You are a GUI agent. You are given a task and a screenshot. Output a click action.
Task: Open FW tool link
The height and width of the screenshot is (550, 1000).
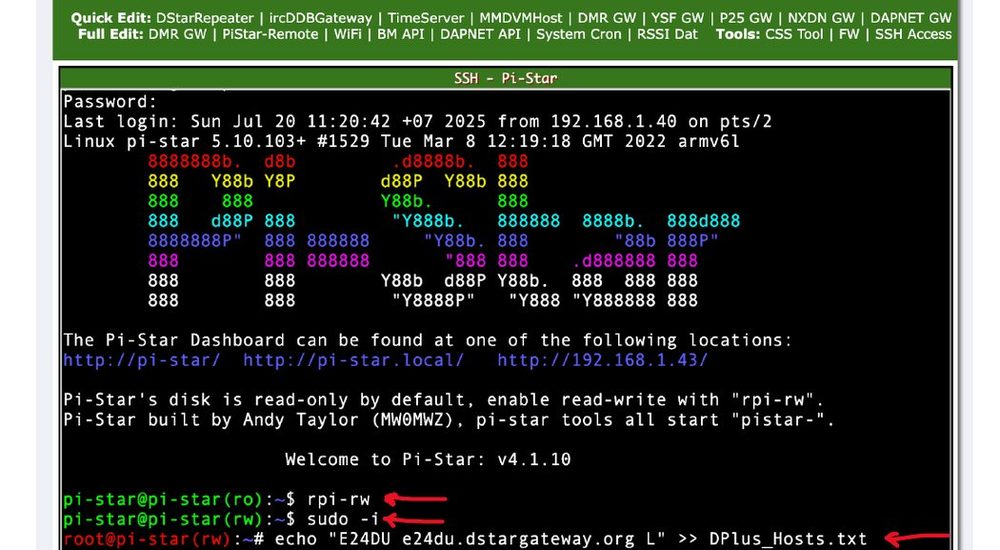point(849,34)
